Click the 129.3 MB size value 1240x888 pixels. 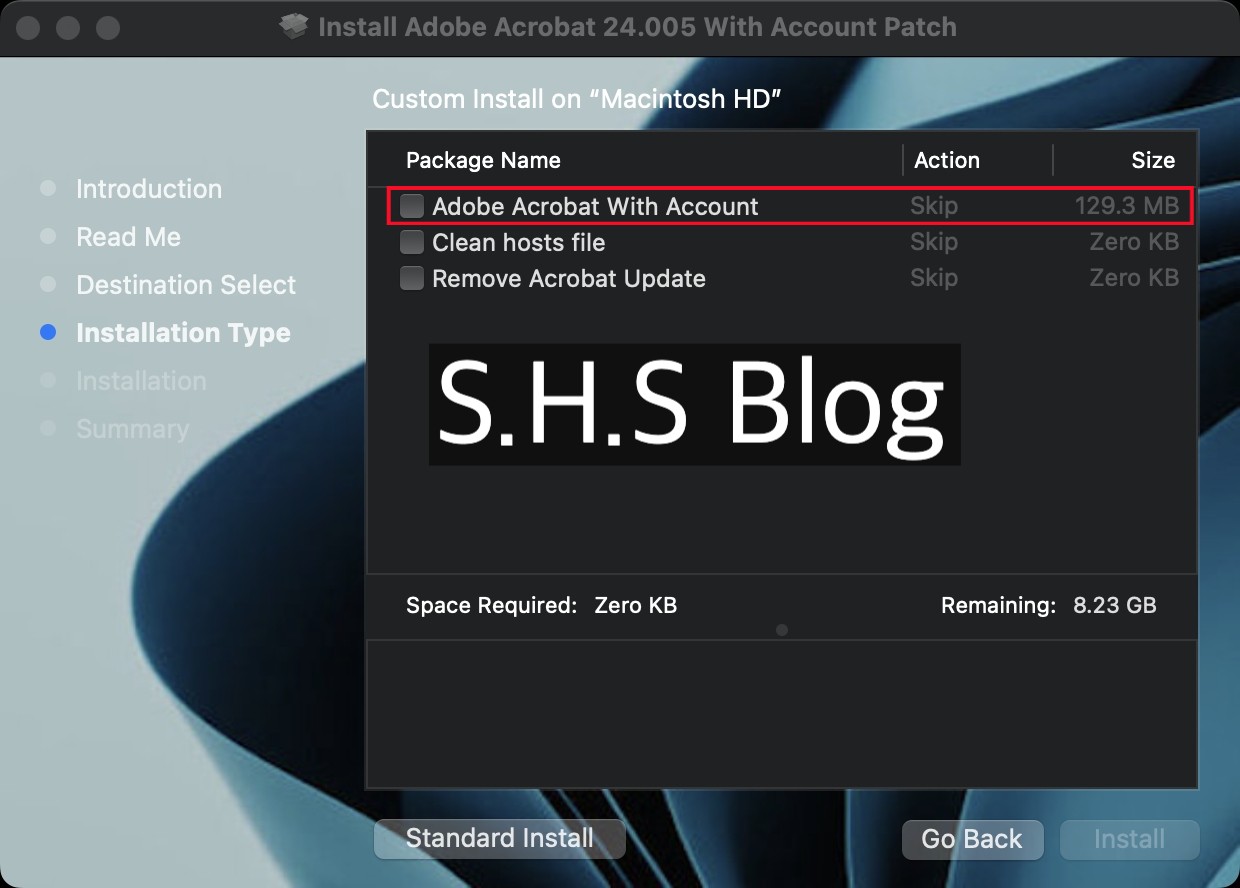click(1127, 206)
